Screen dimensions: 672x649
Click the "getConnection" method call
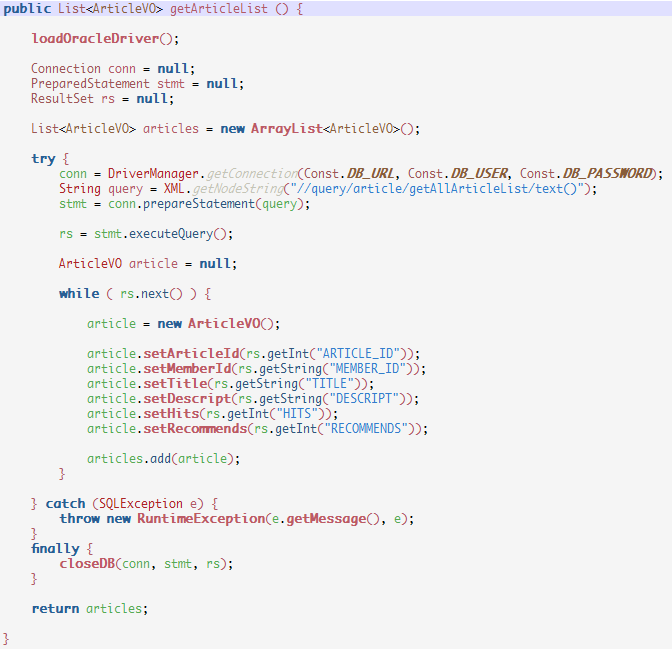point(252,174)
